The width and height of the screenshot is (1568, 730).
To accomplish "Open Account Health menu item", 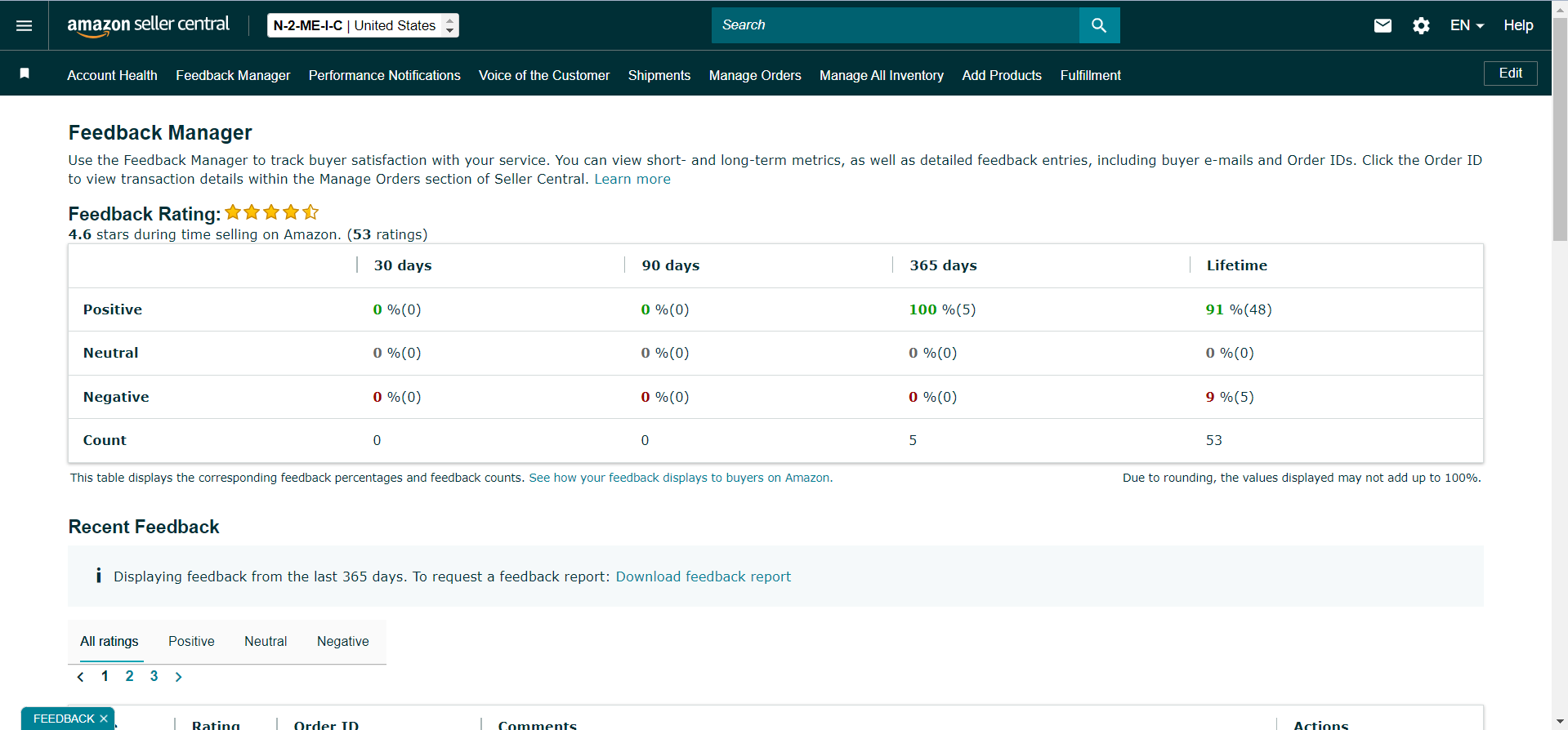I will click(112, 75).
